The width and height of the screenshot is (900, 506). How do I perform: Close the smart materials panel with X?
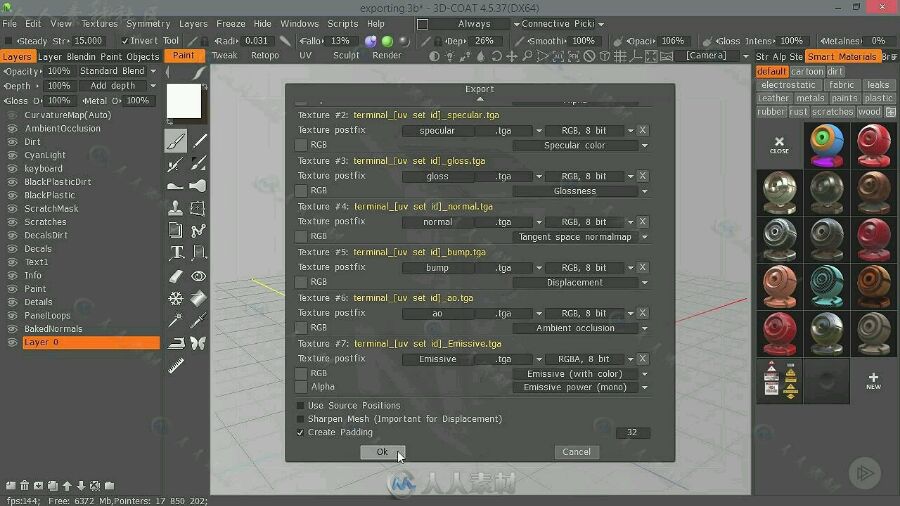[x=779, y=145]
